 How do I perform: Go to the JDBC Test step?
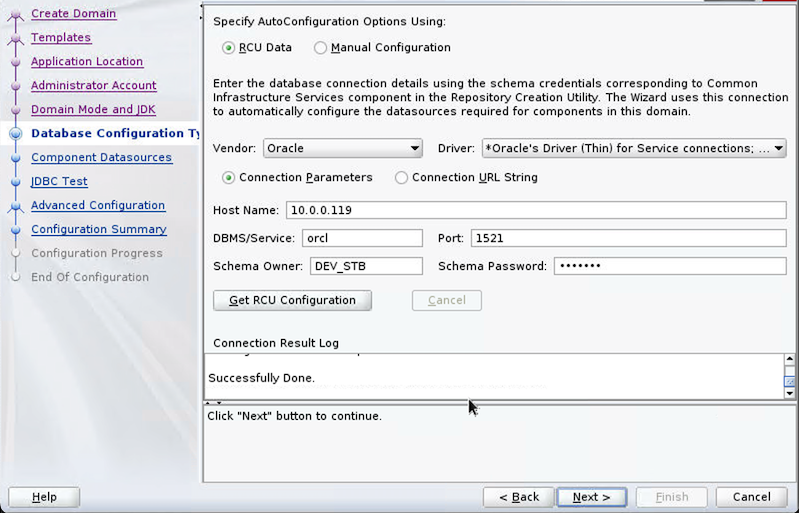click(x=59, y=181)
